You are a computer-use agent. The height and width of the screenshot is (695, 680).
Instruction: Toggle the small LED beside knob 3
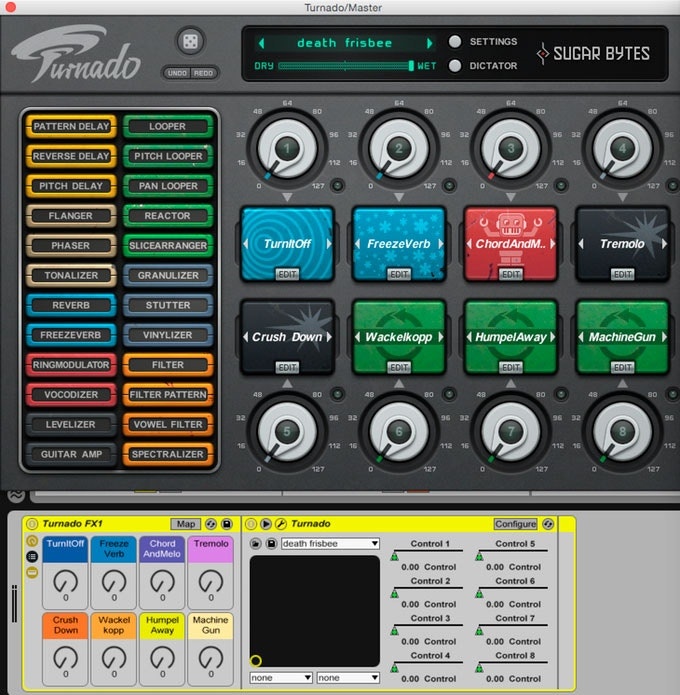tap(561, 185)
